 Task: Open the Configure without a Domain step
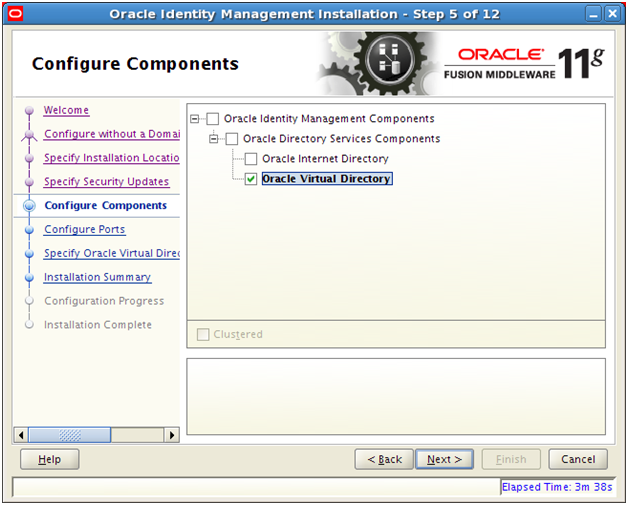[112, 134]
